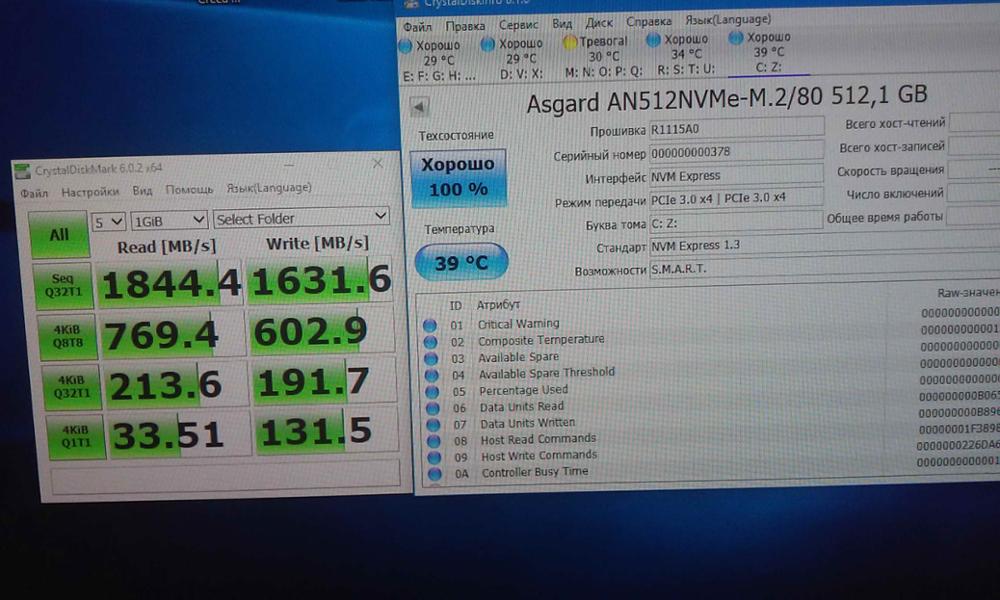Click status circle of Data Units Read row
Screen dimensions: 1000x600
coord(433,408)
